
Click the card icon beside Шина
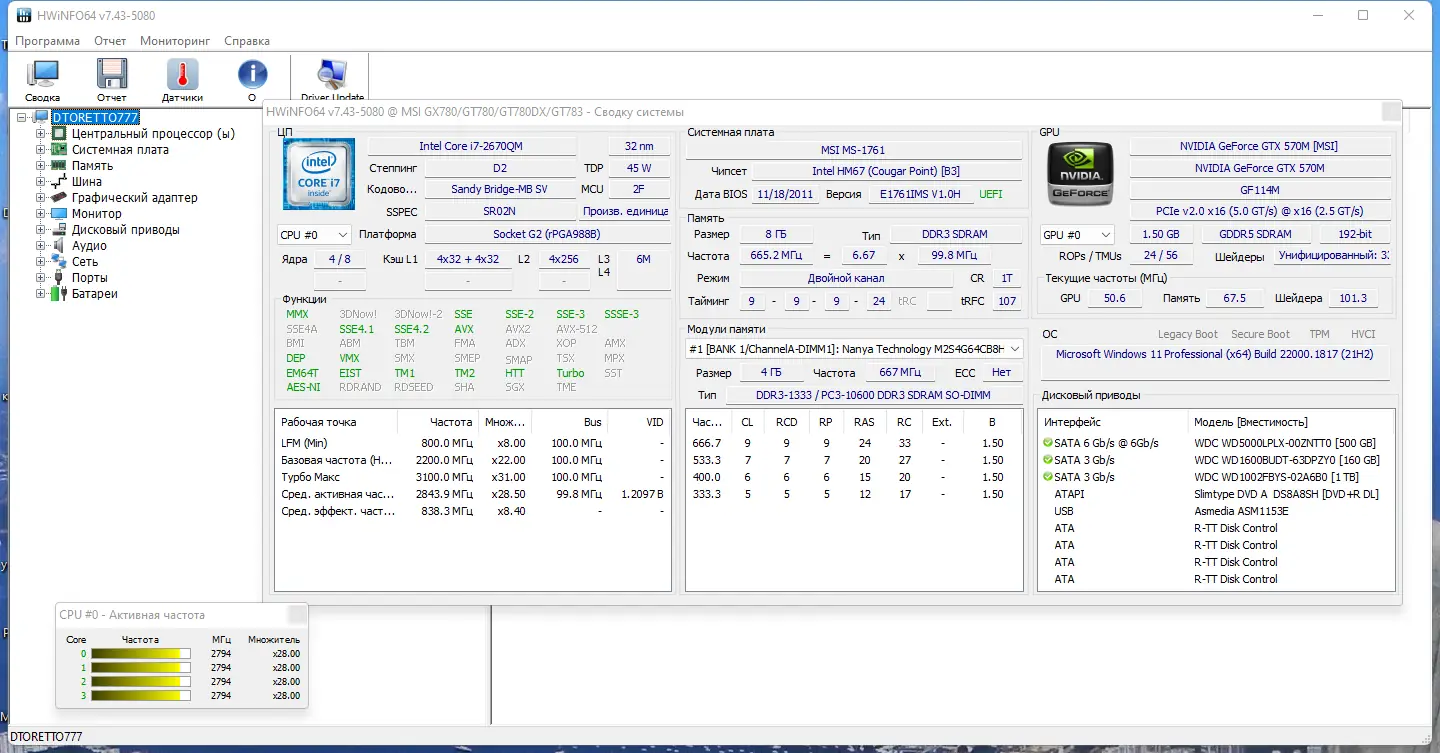point(60,182)
